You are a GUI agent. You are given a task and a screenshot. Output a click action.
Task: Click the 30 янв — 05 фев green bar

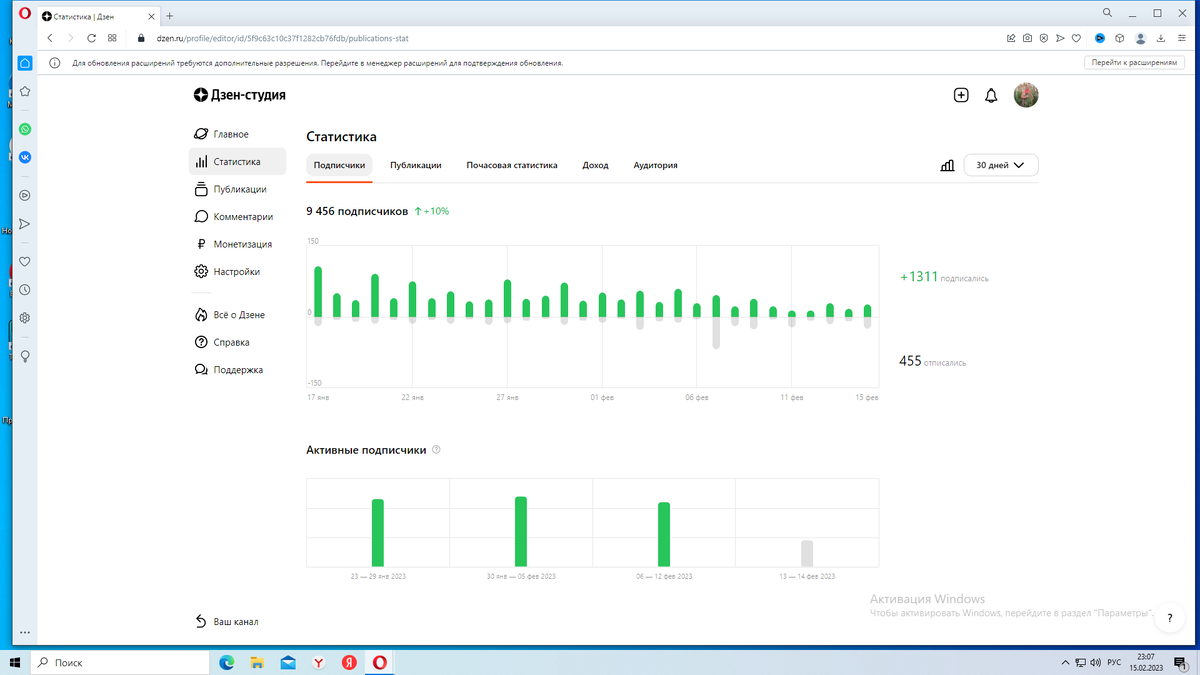tap(521, 532)
